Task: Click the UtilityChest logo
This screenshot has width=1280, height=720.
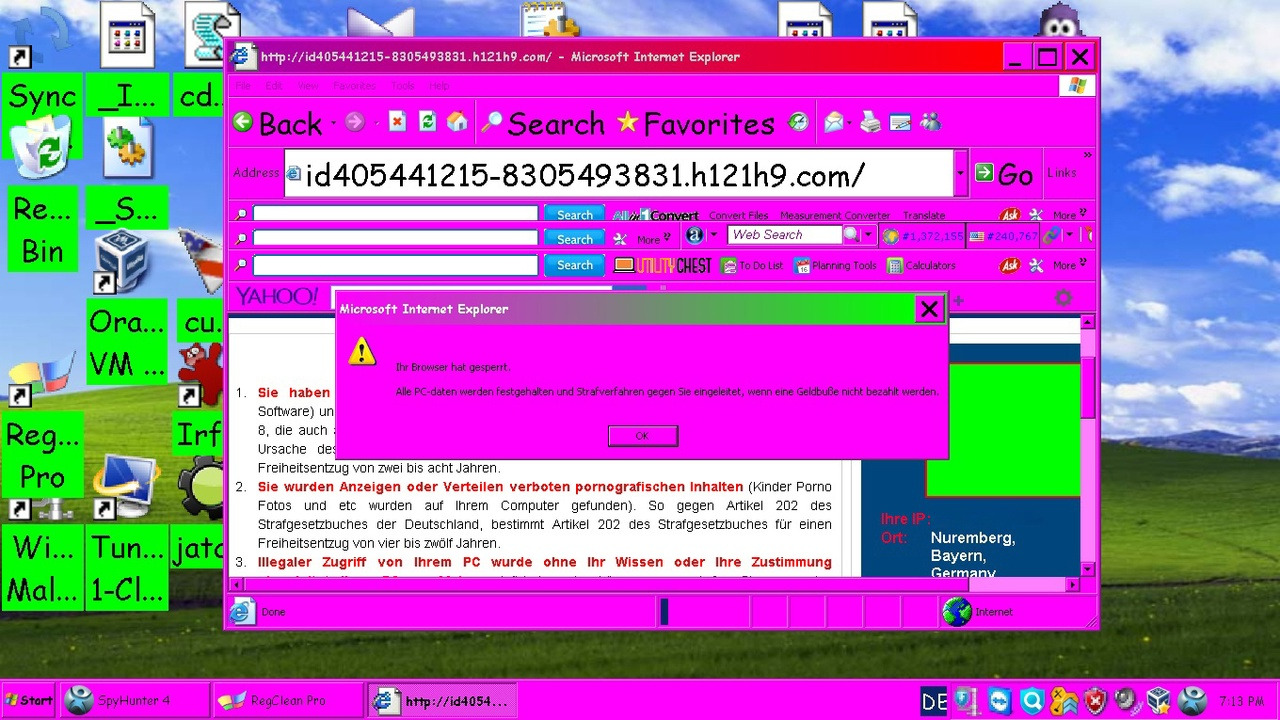Action: click(x=662, y=265)
